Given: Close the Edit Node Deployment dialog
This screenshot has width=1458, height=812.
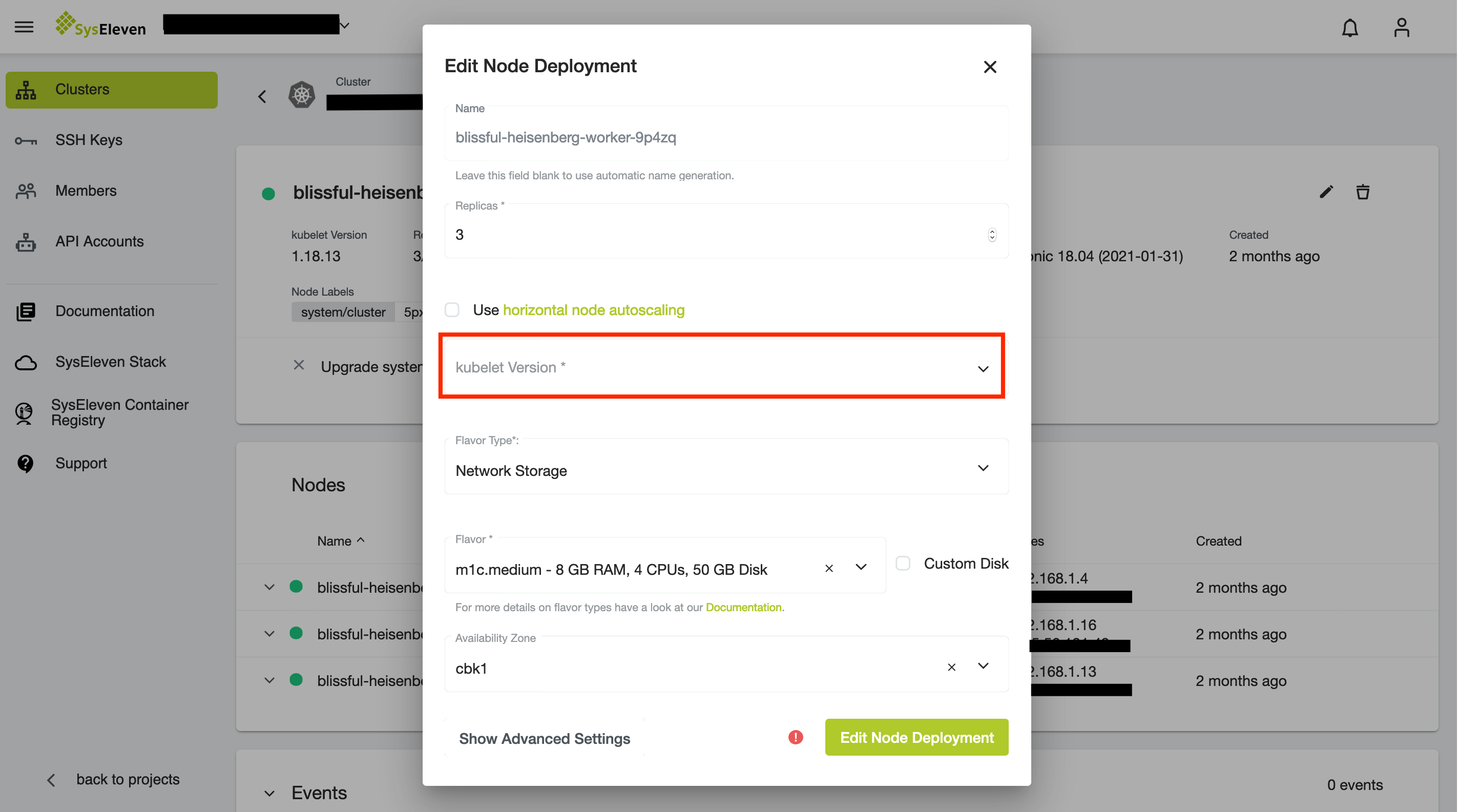Looking at the screenshot, I should click(989, 67).
